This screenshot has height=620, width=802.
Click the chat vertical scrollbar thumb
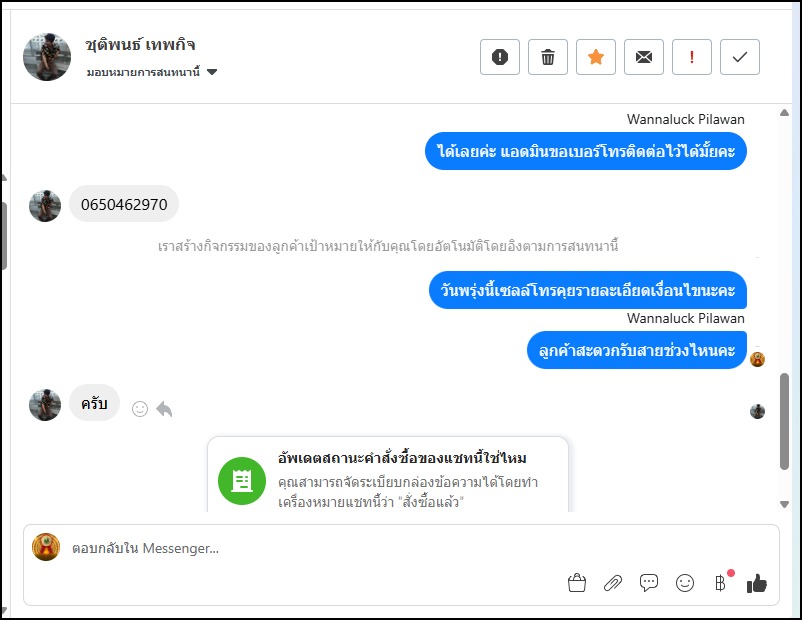[785, 420]
